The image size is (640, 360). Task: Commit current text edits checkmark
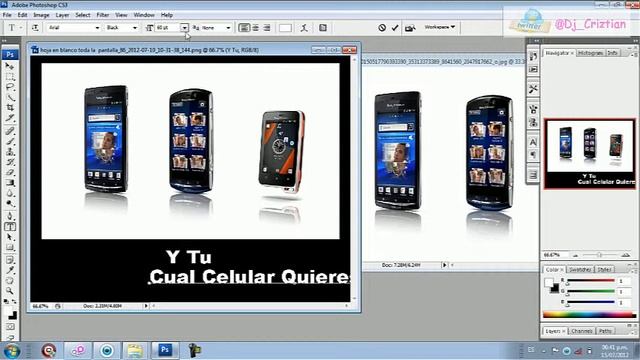click(x=395, y=28)
